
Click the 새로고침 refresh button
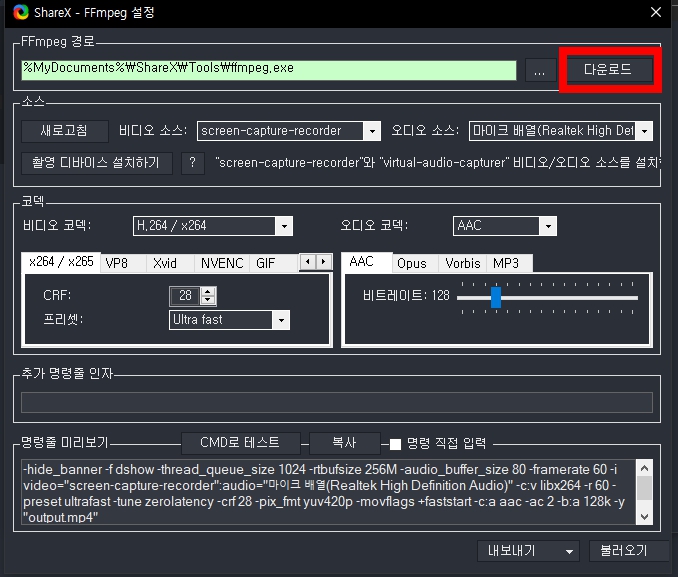tap(64, 131)
